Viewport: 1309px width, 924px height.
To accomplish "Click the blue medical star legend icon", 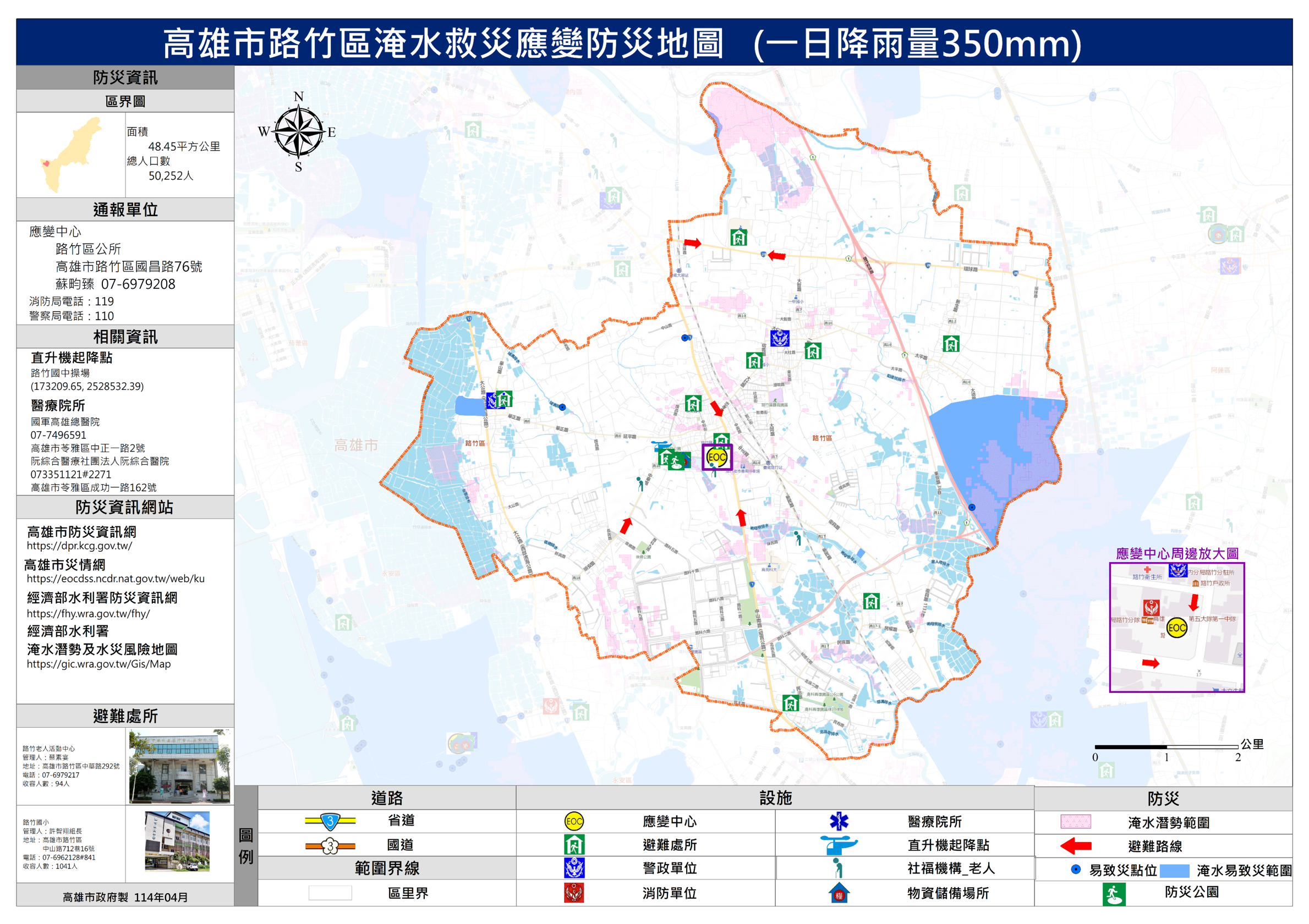I will coord(839,821).
